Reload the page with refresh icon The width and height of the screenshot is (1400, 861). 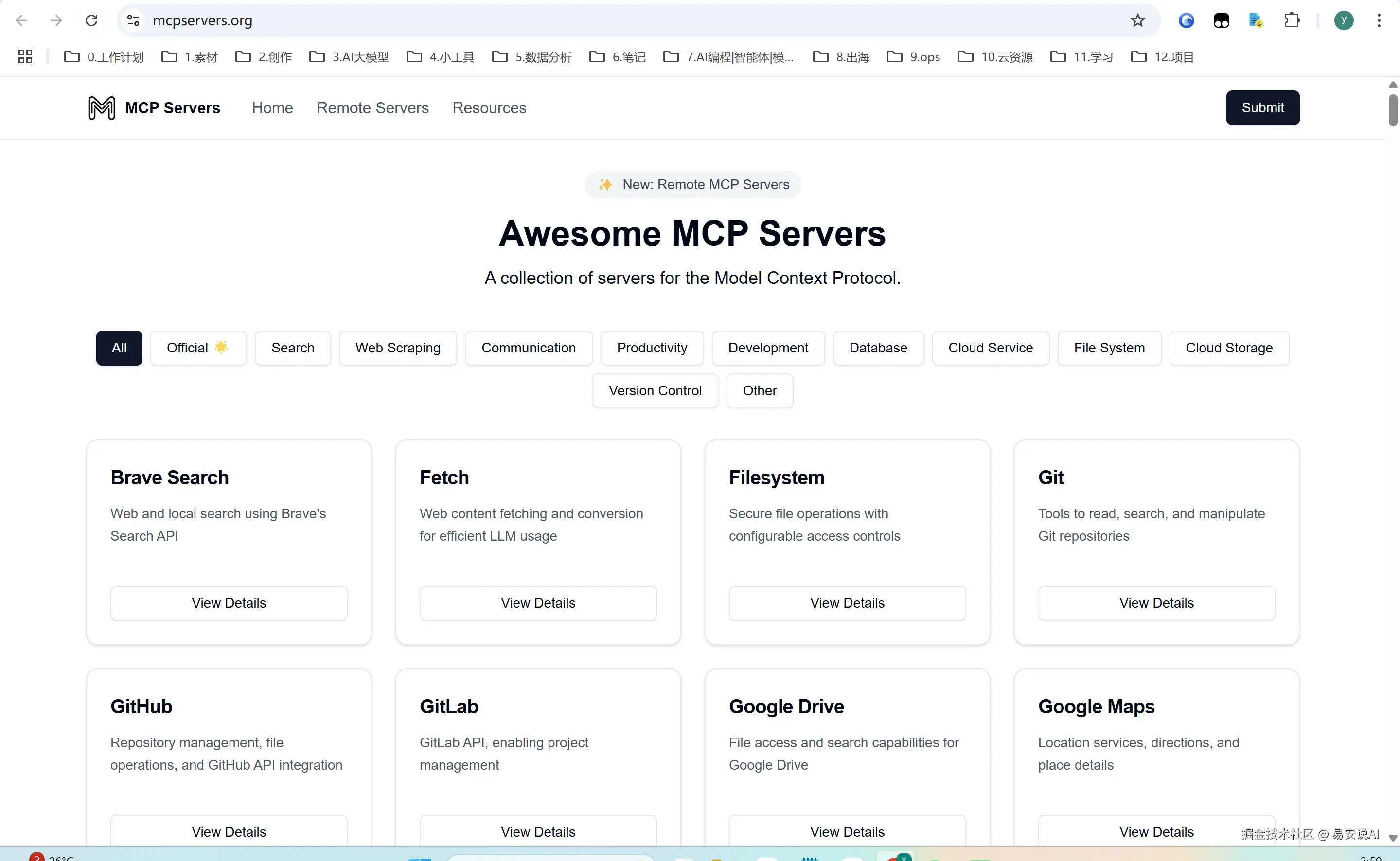pos(91,20)
